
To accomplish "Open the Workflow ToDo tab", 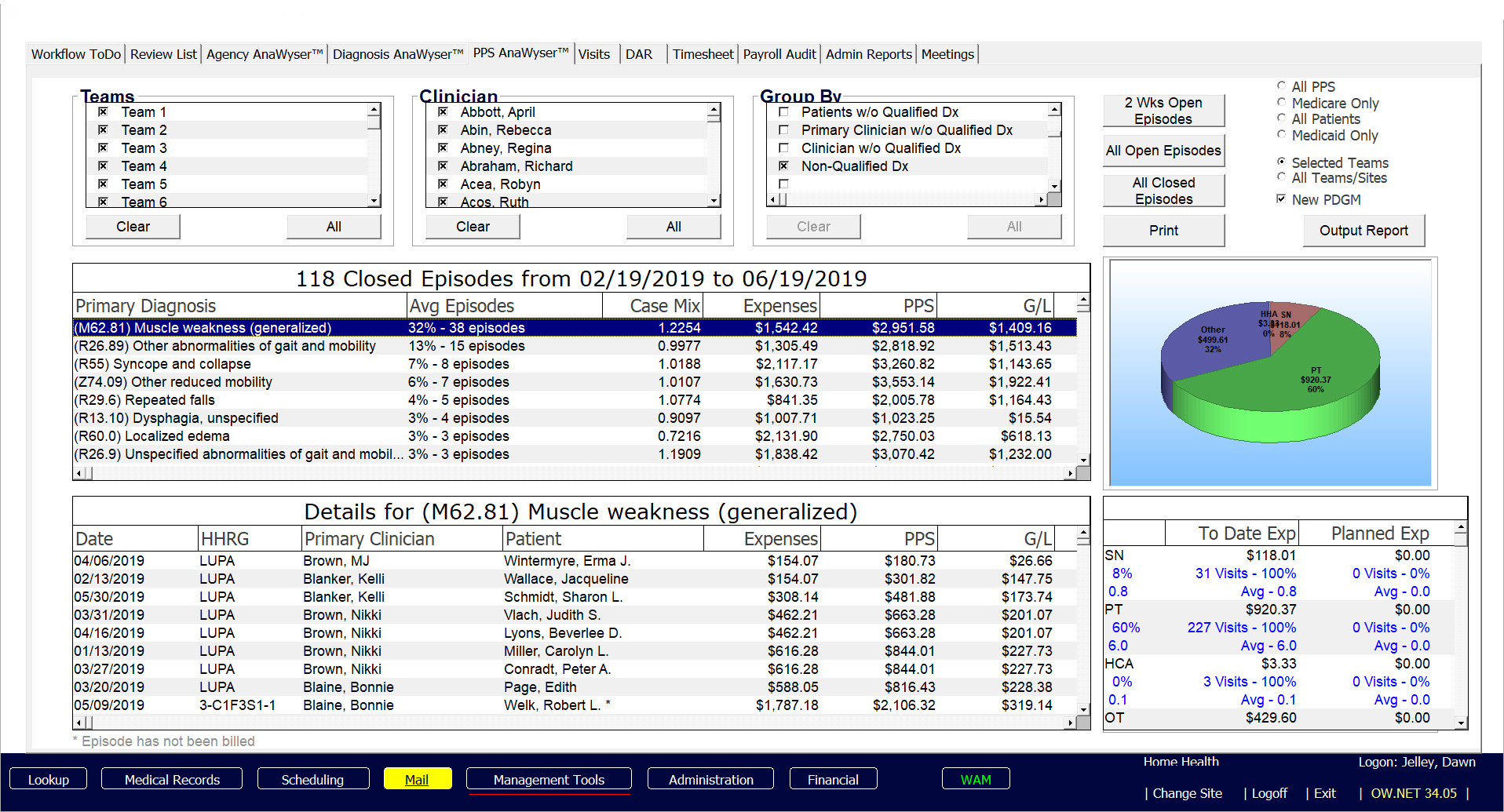I will coord(76,54).
